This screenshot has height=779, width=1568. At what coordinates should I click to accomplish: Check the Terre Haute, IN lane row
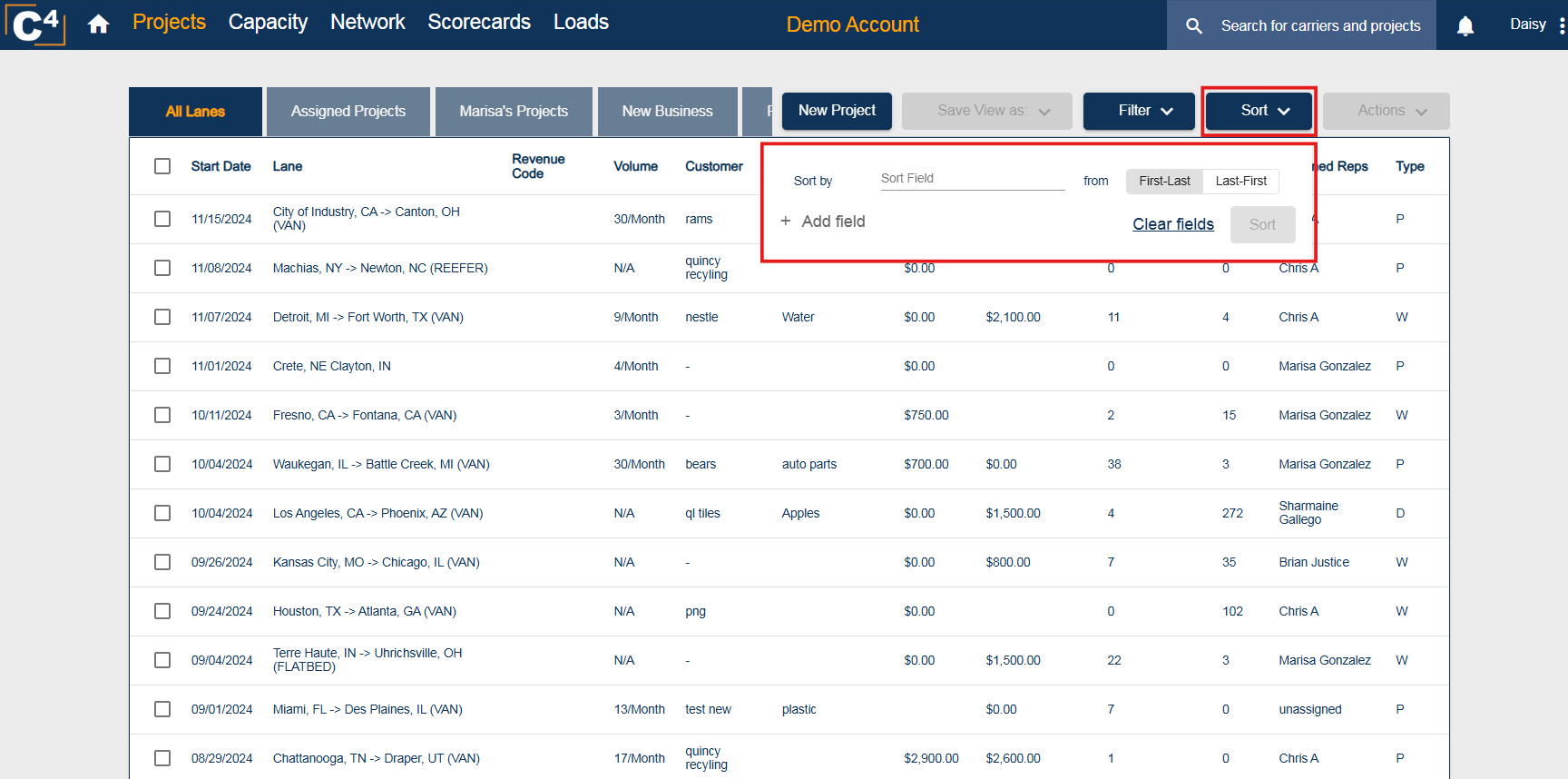coord(162,660)
